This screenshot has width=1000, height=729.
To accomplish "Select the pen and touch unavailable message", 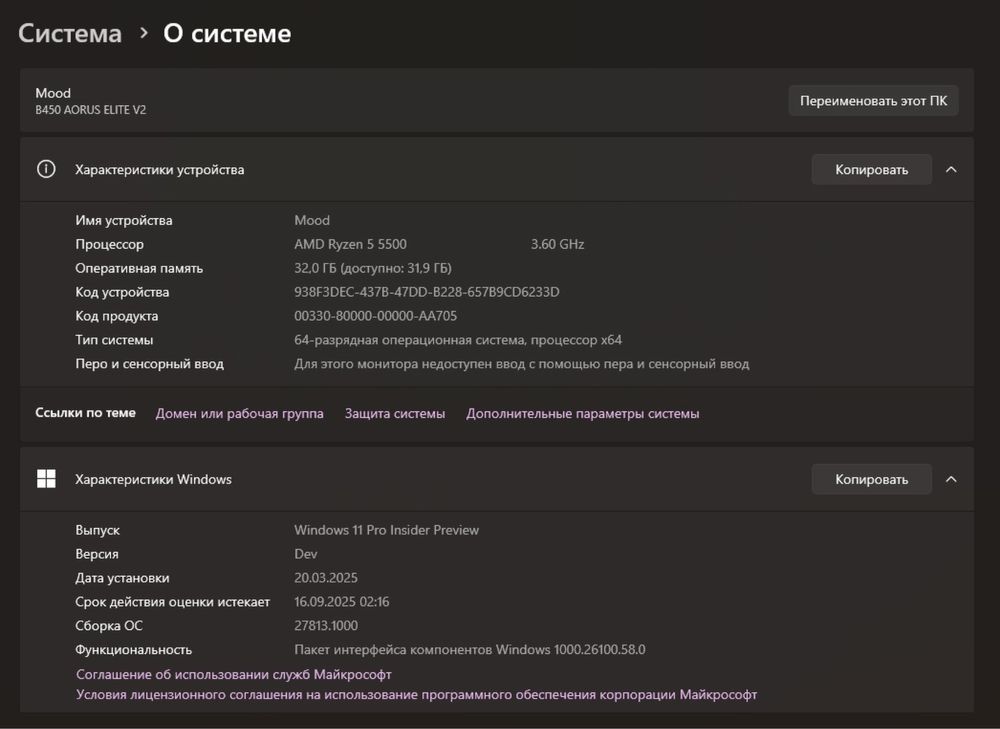I will click(522, 364).
